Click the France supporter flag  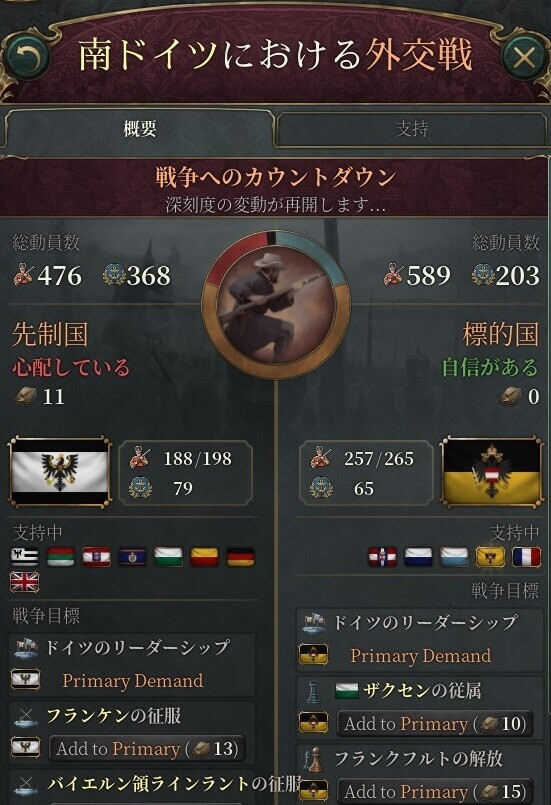(x=526, y=557)
